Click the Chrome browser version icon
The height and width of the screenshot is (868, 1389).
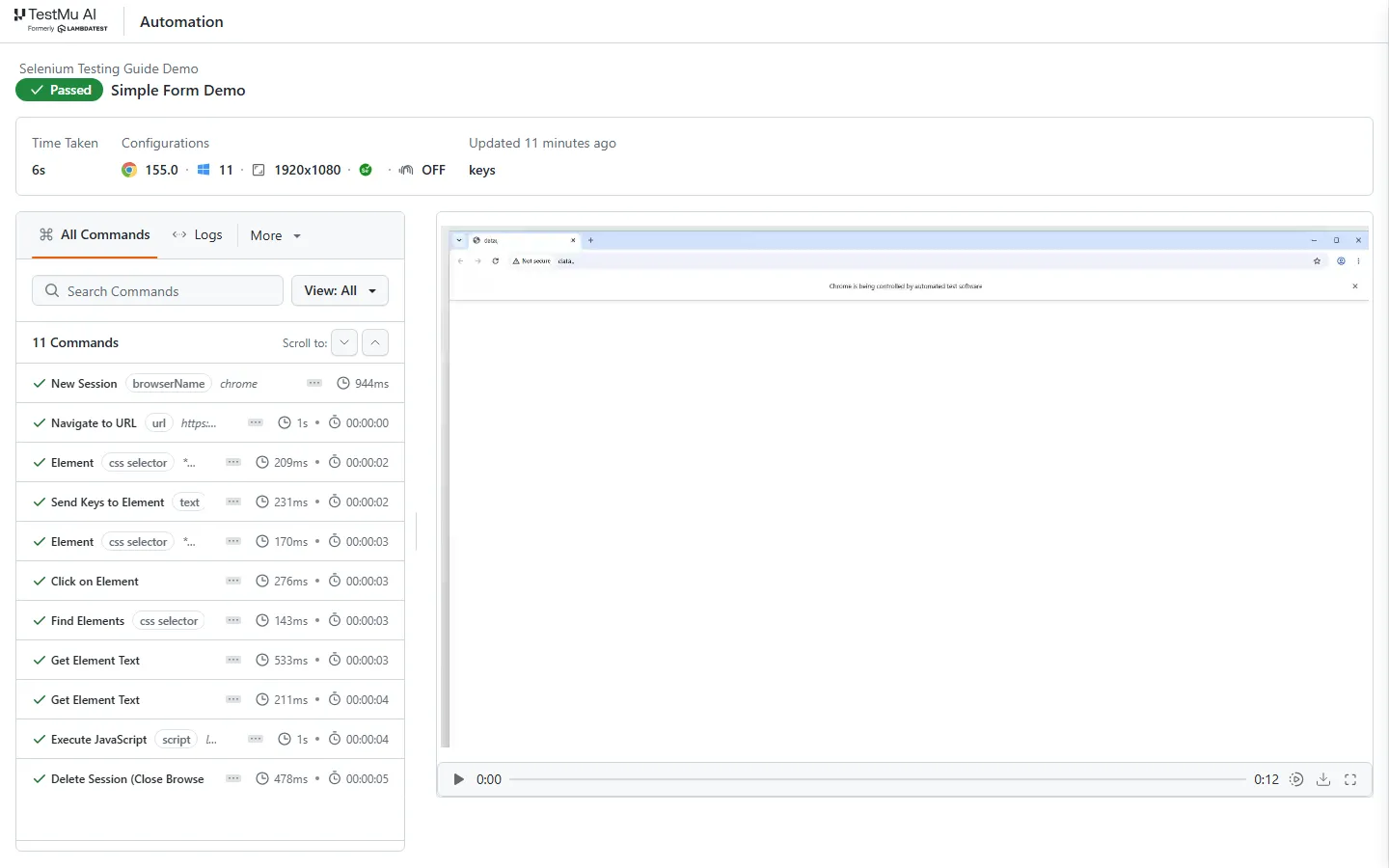129,170
